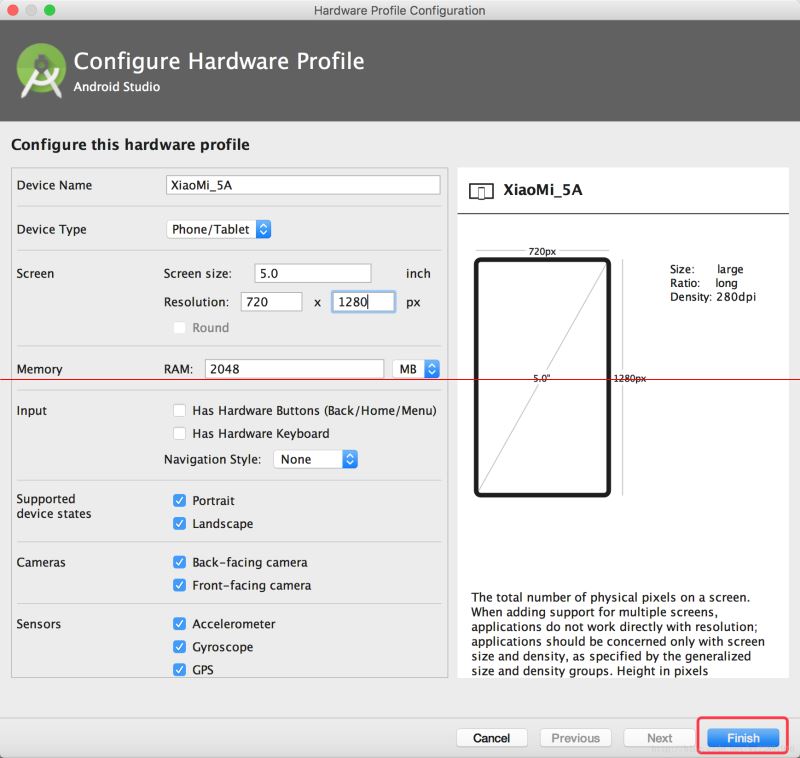This screenshot has width=800, height=758.
Task: Enable Has Hardware Buttons checkbox
Action: [180, 411]
